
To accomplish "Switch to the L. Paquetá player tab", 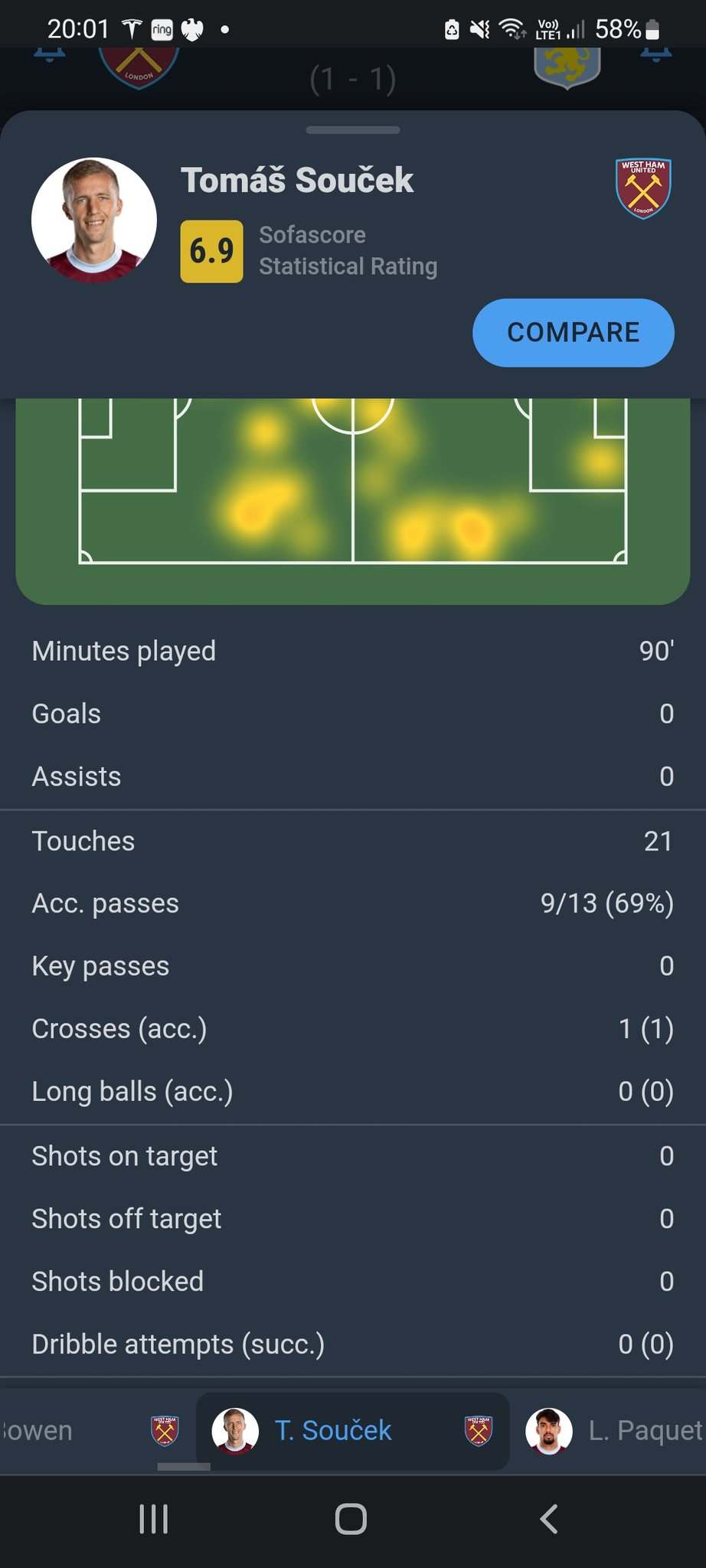I will 614,1430.
